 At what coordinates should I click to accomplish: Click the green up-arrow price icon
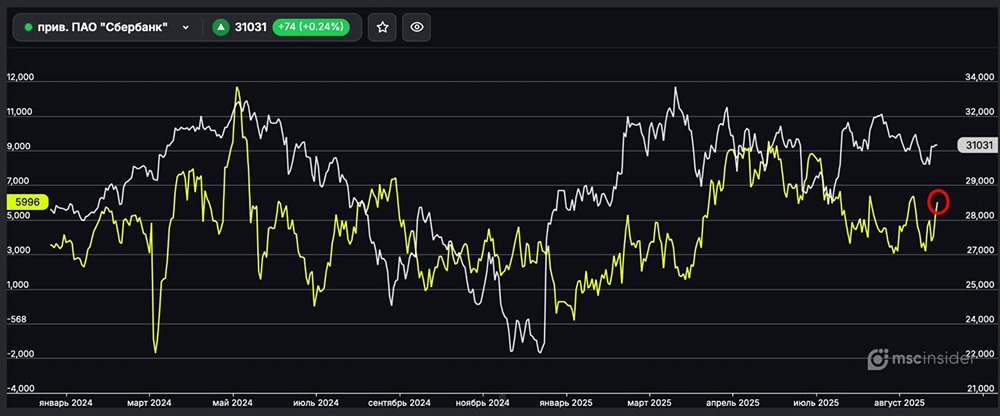click(x=221, y=28)
